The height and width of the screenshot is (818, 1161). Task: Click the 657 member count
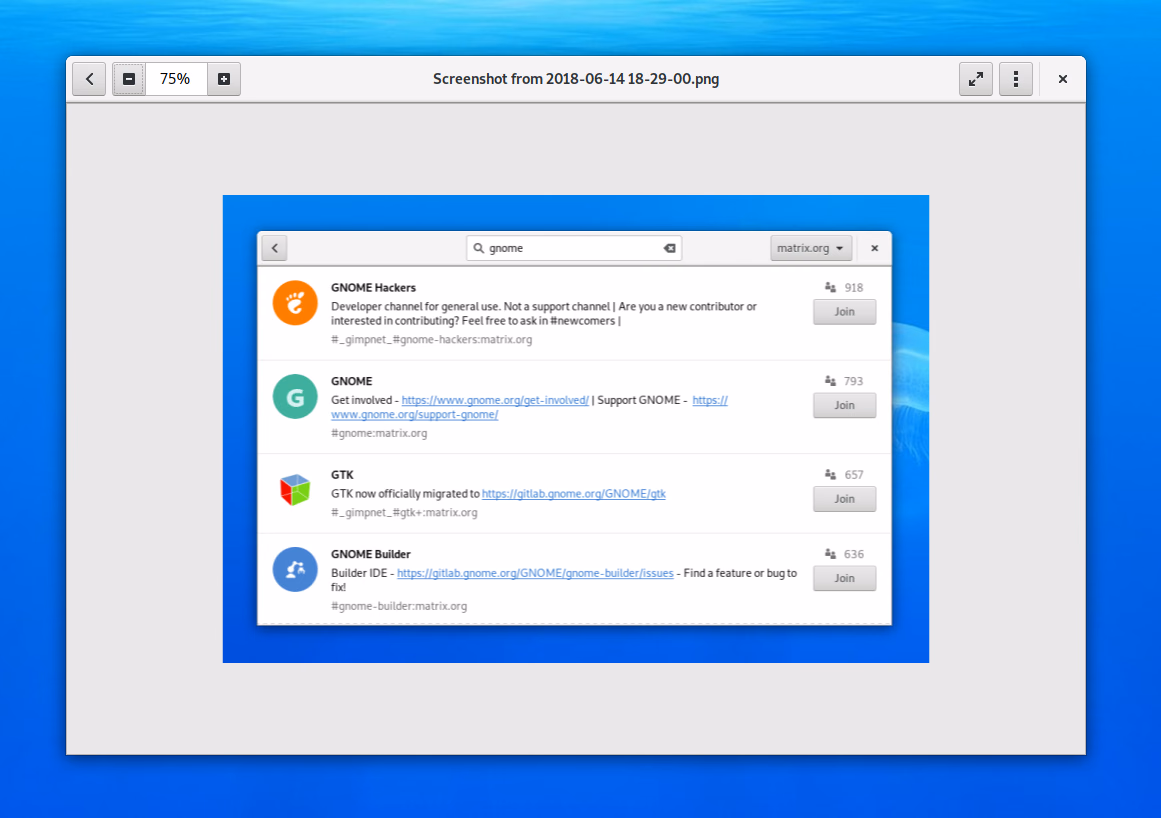[x=854, y=475]
